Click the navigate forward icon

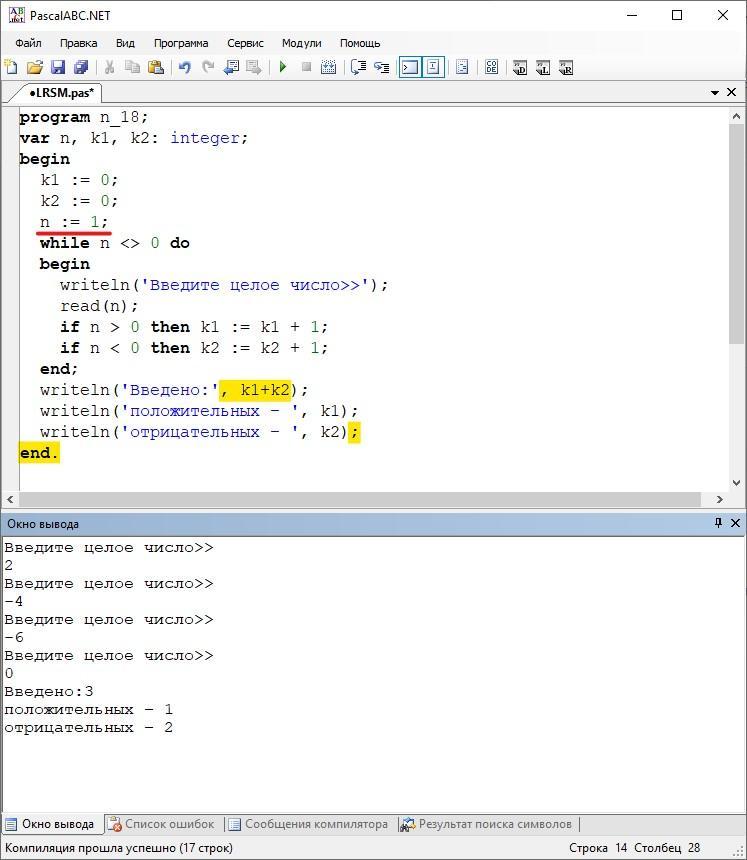pos(253,67)
